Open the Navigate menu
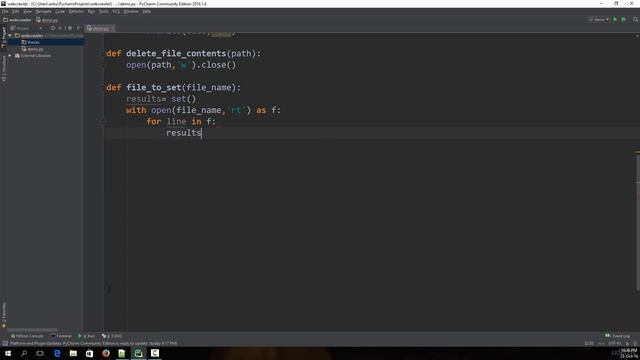 (43, 11)
